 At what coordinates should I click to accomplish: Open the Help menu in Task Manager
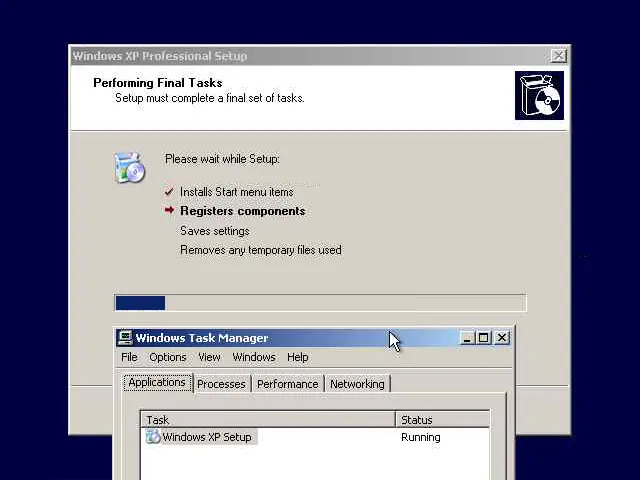coord(298,357)
